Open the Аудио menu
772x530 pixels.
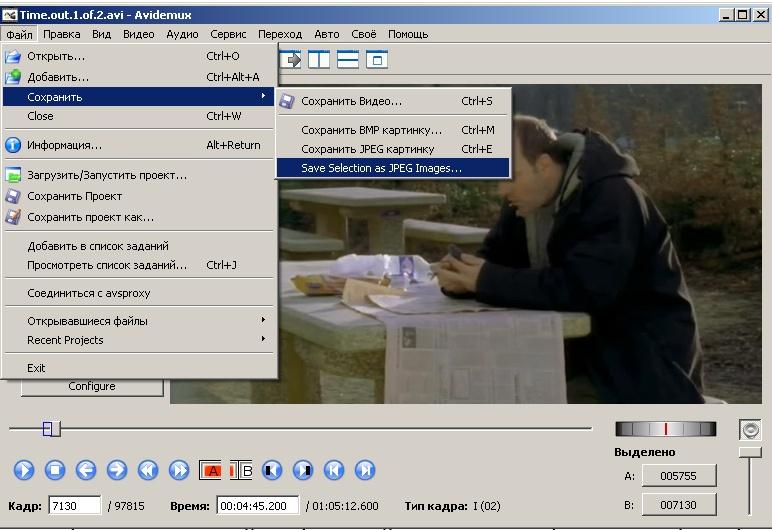(x=182, y=34)
